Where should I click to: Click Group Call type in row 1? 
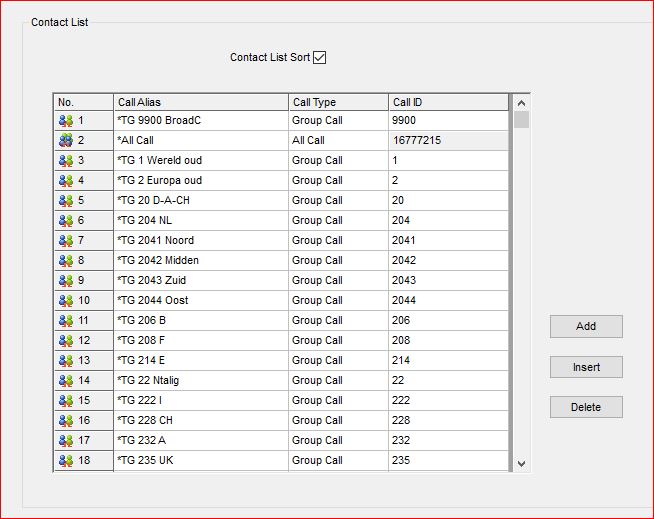coord(338,121)
